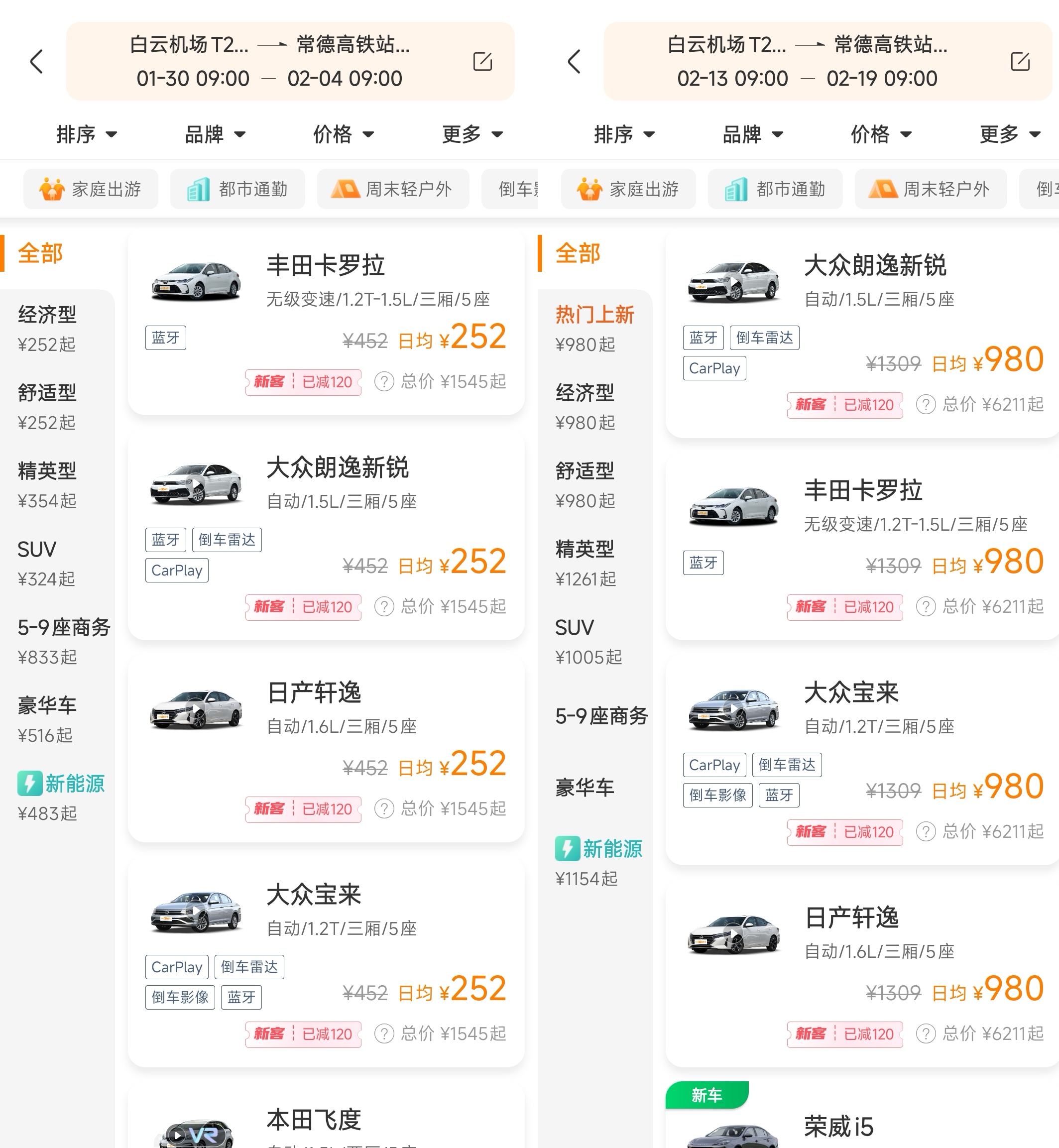Toggle the 都市通勤 filter chip in right panel
The image size is (1059, 1148).
point(775,189)
